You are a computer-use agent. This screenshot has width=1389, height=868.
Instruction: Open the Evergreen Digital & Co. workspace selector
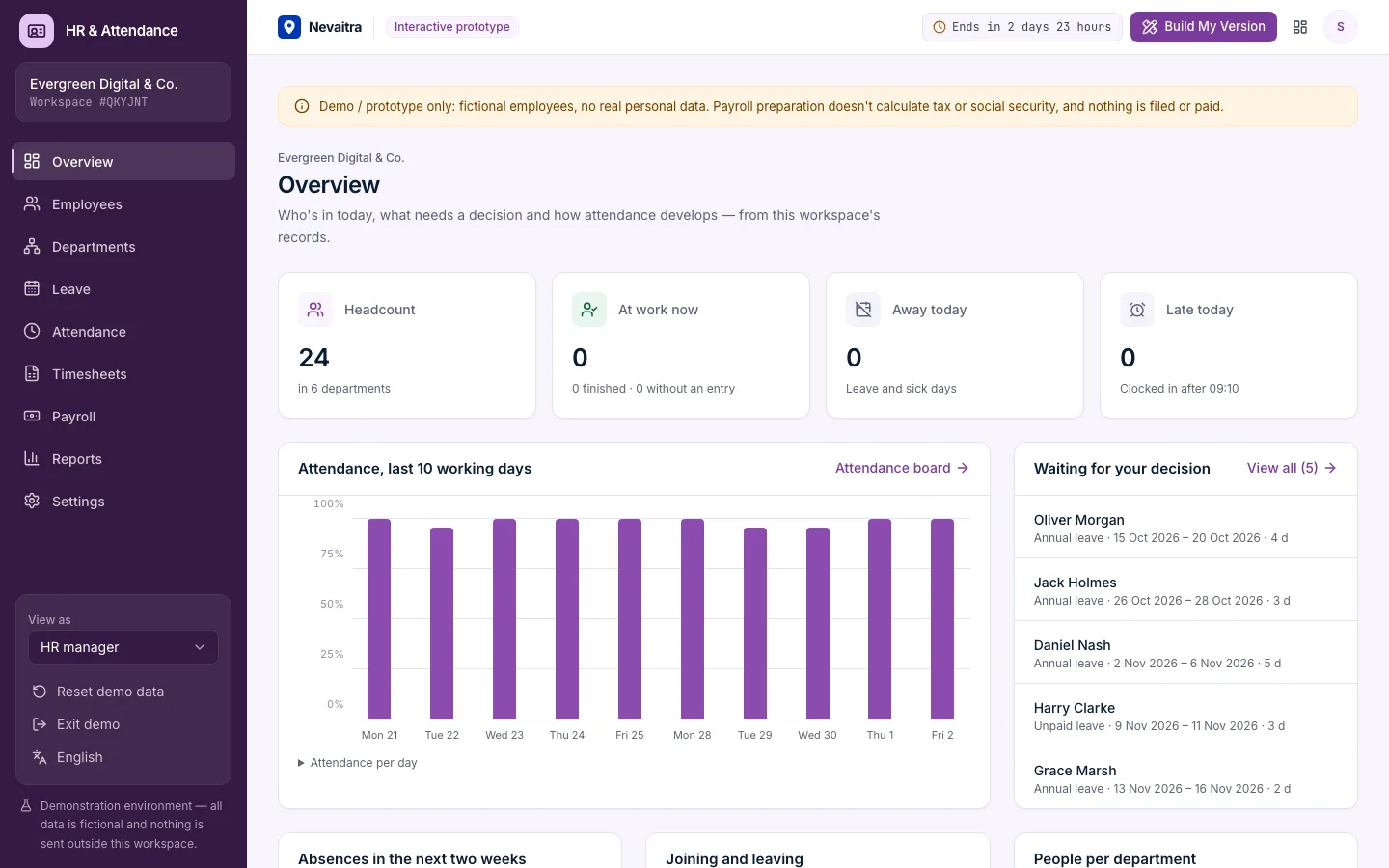click(123, 93)
